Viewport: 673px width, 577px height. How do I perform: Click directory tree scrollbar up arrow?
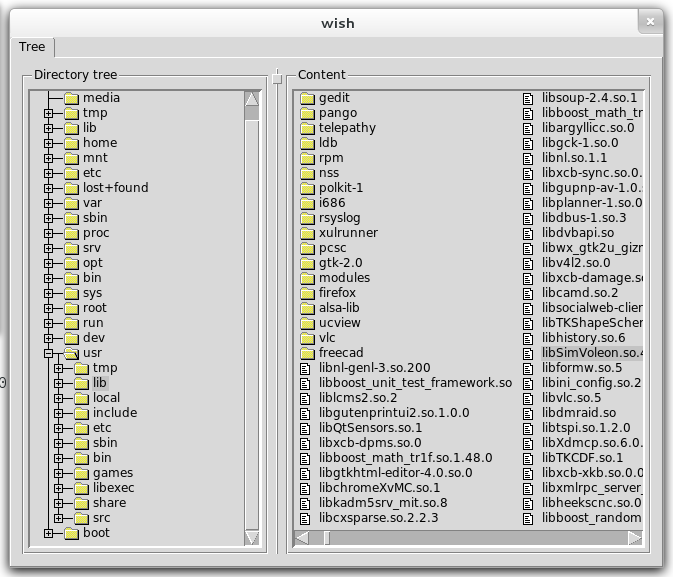(252, 99)
